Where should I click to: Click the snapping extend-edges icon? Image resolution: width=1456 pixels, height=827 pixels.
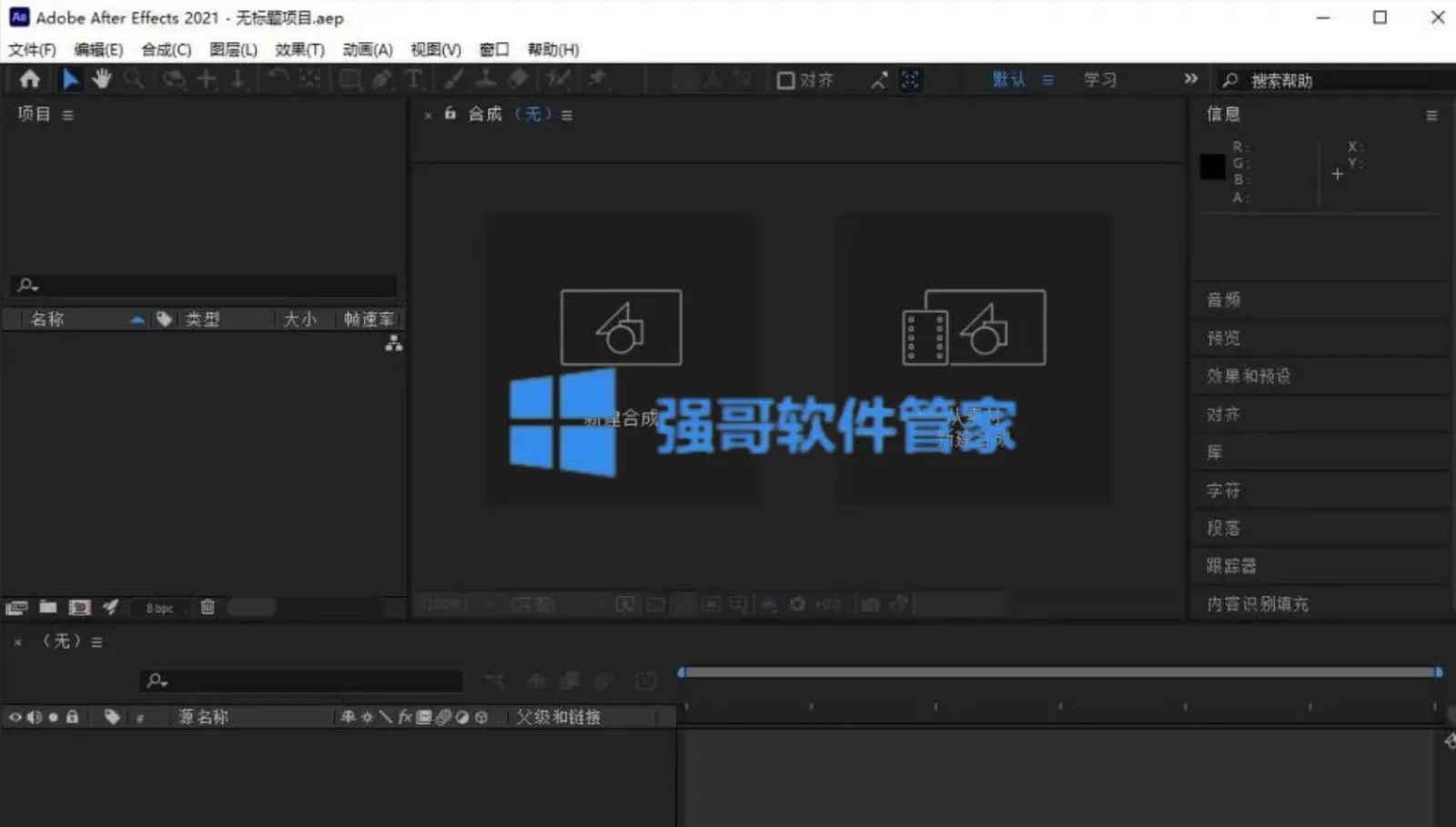tap(879, 80)
